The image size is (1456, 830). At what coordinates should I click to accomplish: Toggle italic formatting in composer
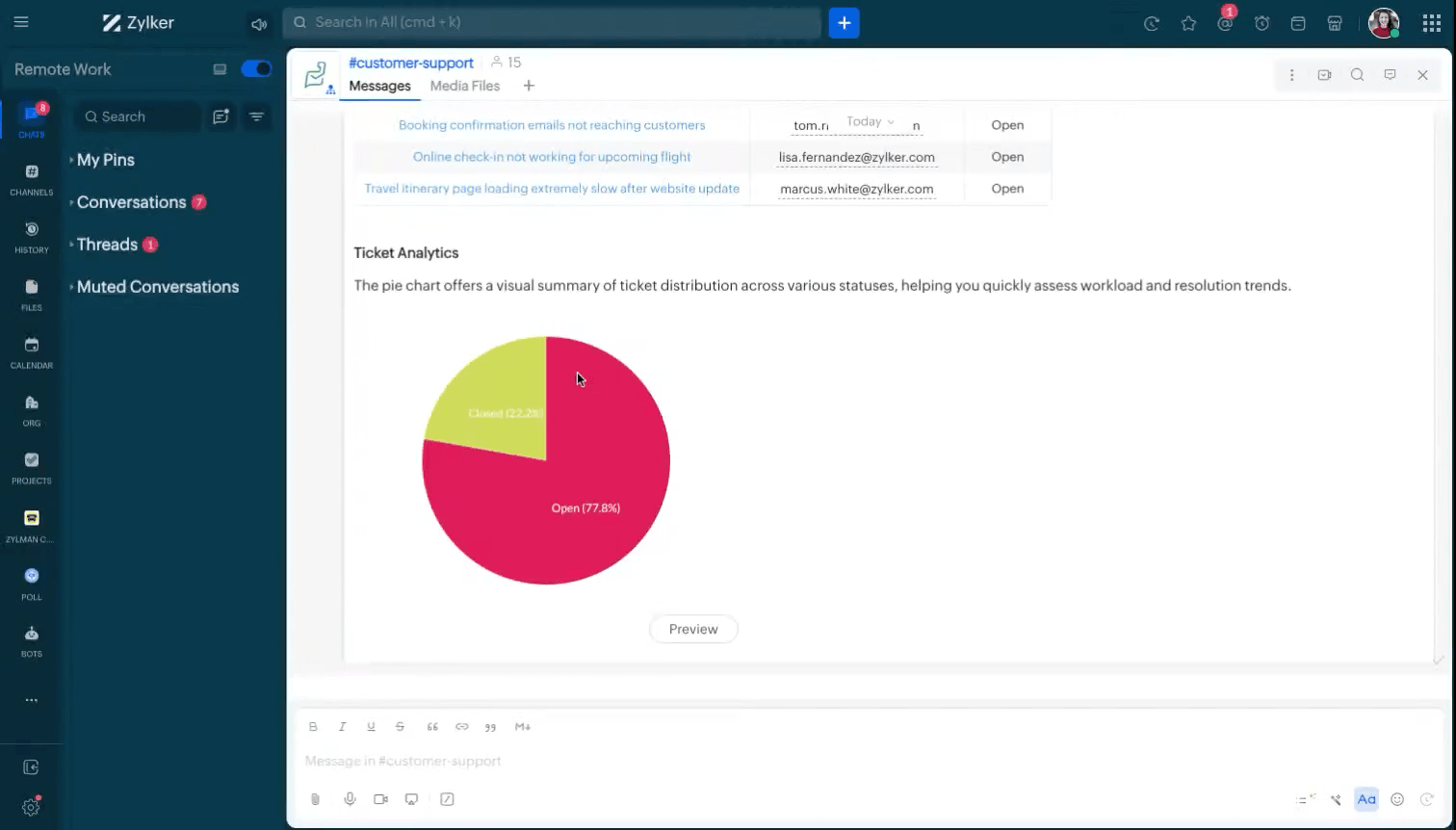coord(342,727)
